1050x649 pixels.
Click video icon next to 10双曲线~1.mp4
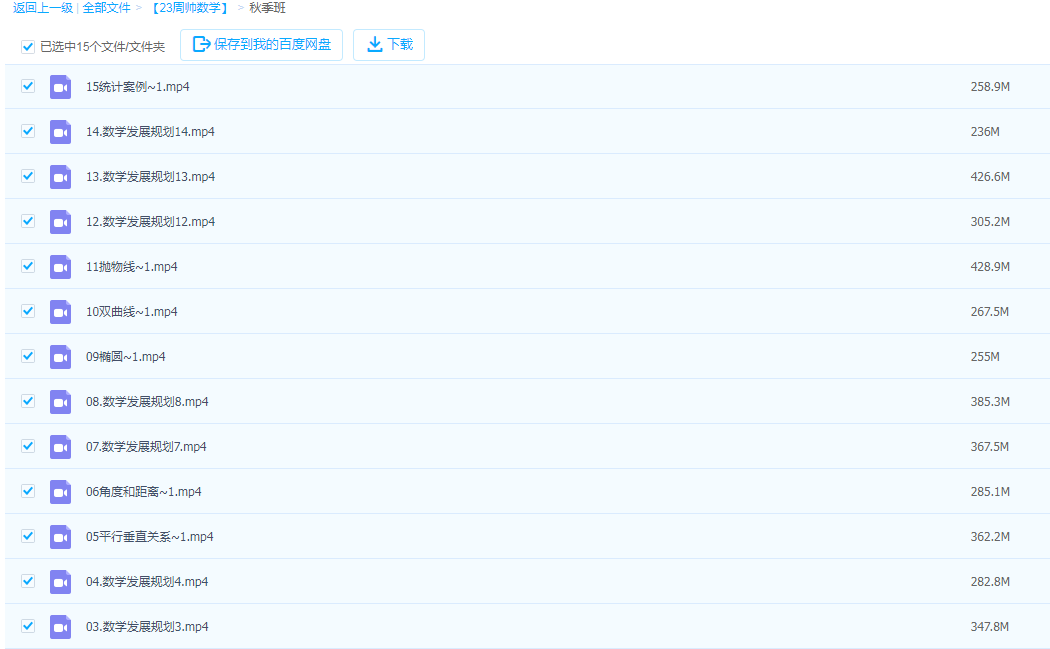(x=60, y=312)
